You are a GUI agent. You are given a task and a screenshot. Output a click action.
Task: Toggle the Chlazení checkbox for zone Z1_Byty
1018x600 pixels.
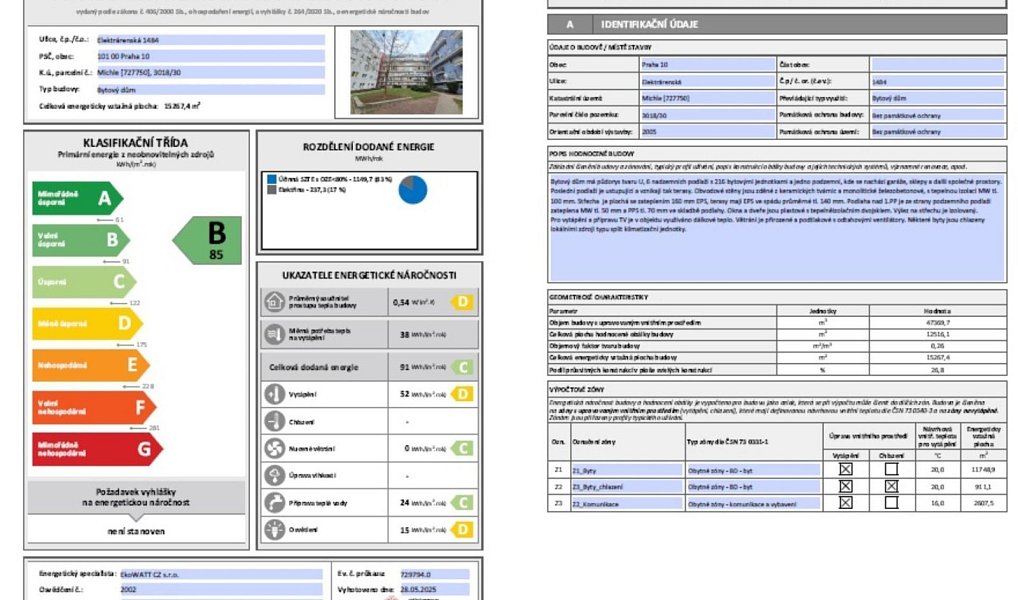891,469
